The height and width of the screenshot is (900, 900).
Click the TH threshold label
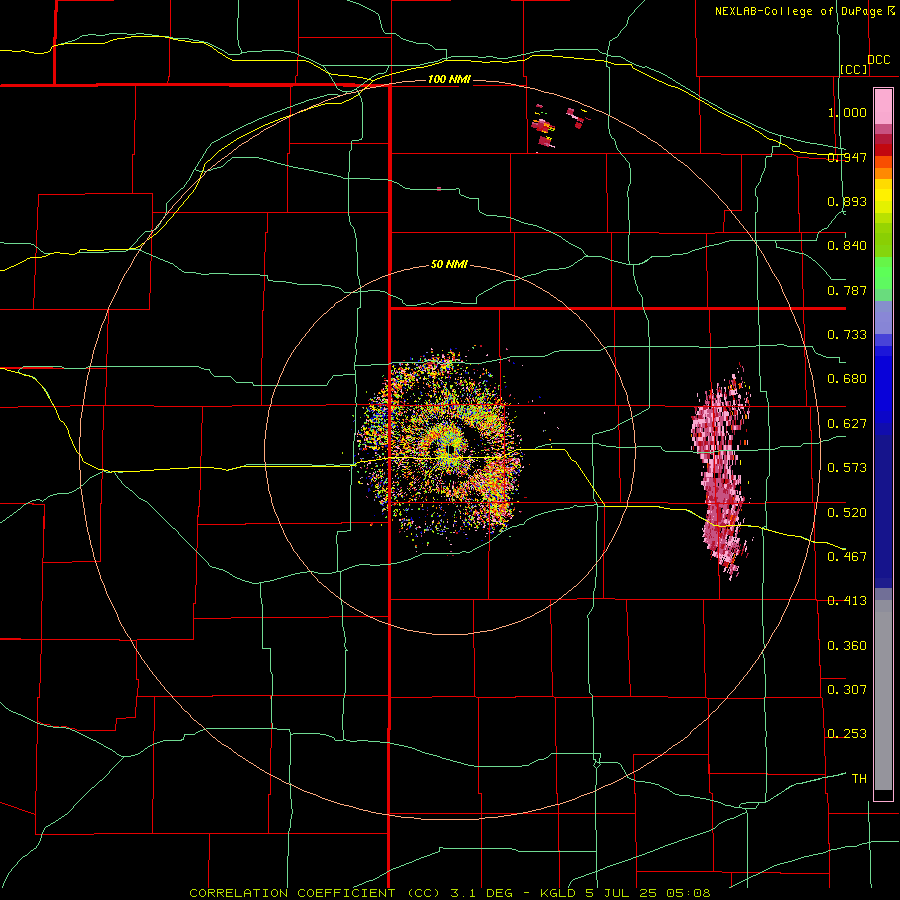(x=859, y=779)
